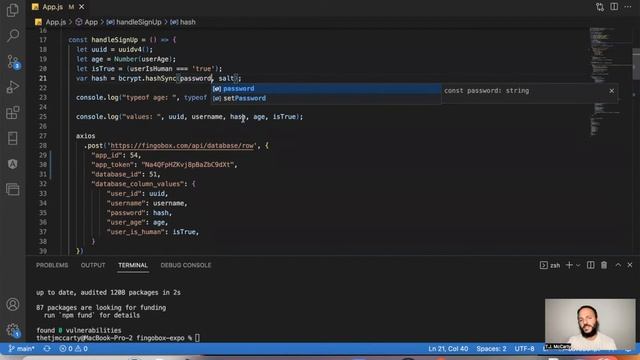Open the Extensions view
Screen dimensions: 640x360
(x=13, y=113)
